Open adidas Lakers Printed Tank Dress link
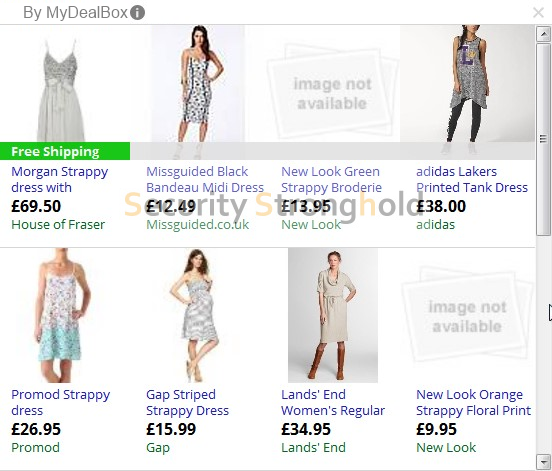 (x=472, y=180)
